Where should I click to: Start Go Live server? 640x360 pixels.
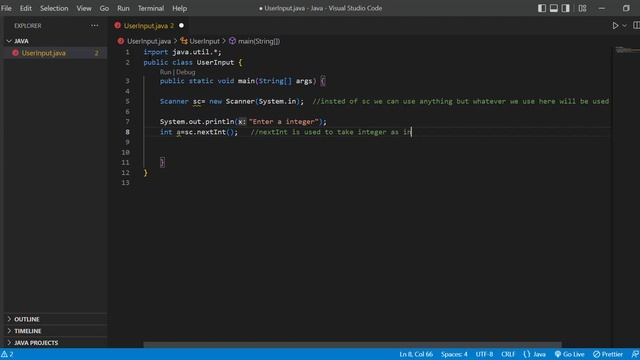[x=569, y=354]
